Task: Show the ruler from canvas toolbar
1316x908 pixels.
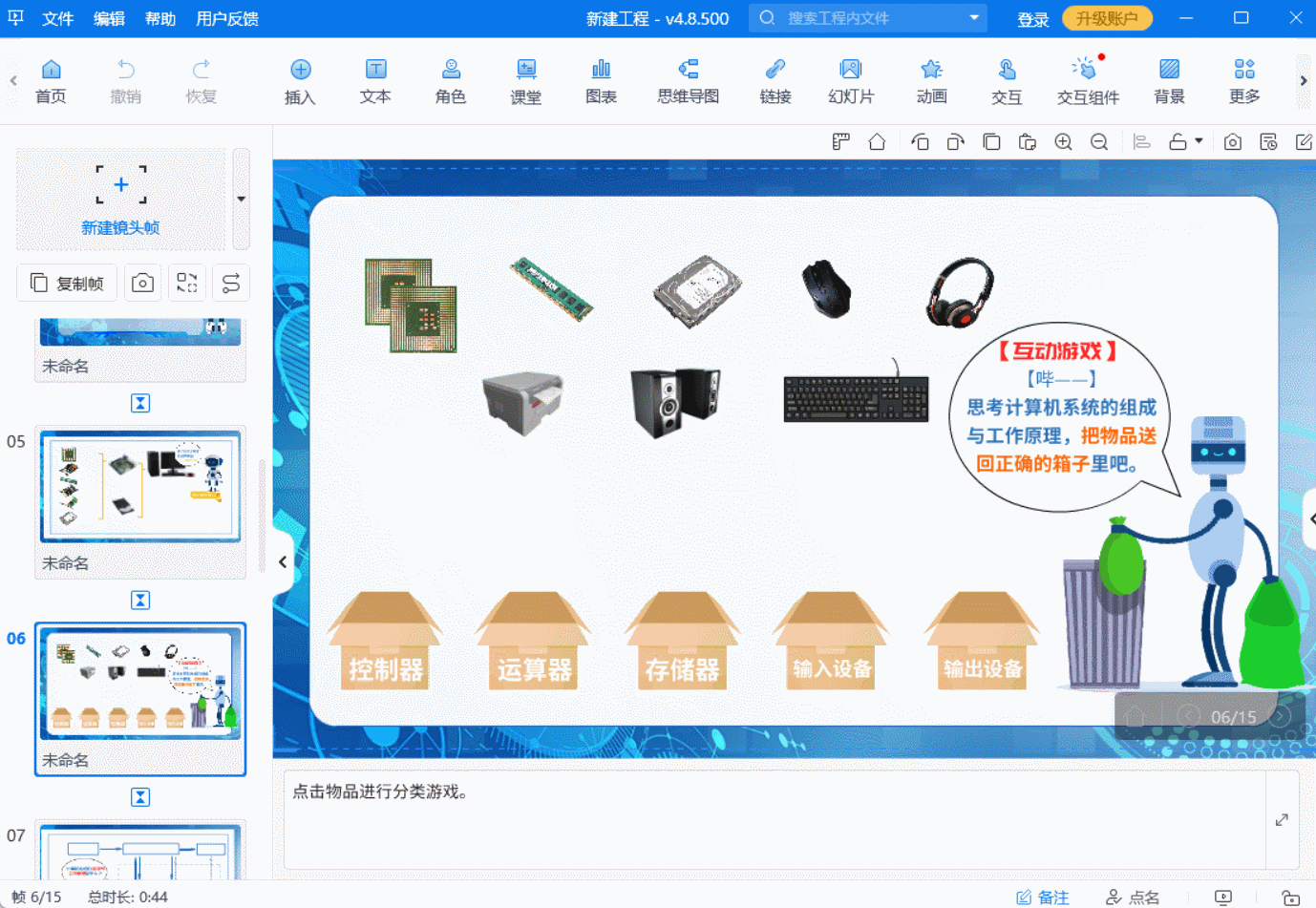Action: click(x=840, y=142)
